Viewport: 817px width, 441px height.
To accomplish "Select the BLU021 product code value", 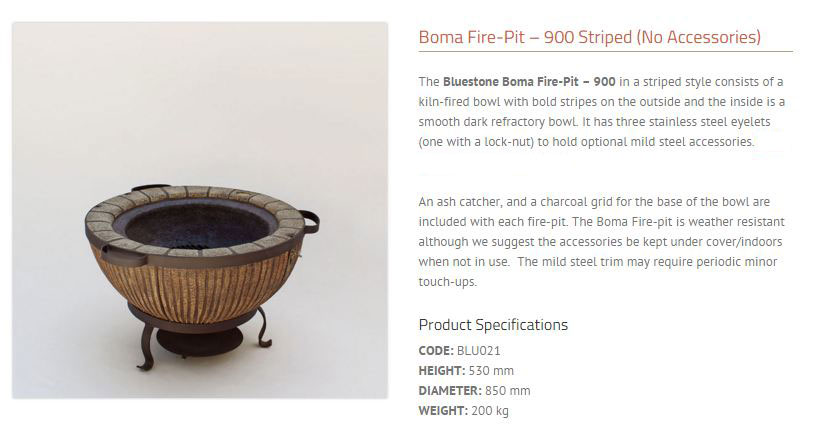I will 477,350.
